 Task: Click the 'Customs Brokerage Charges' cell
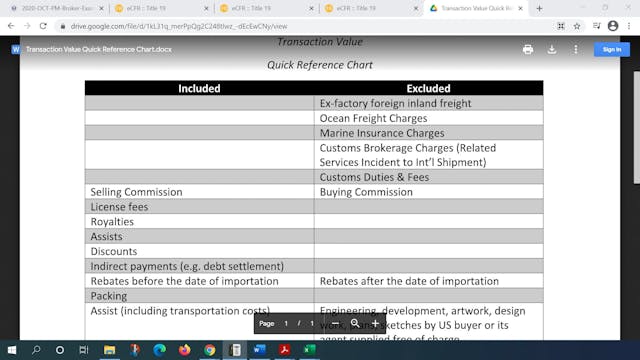429,155
